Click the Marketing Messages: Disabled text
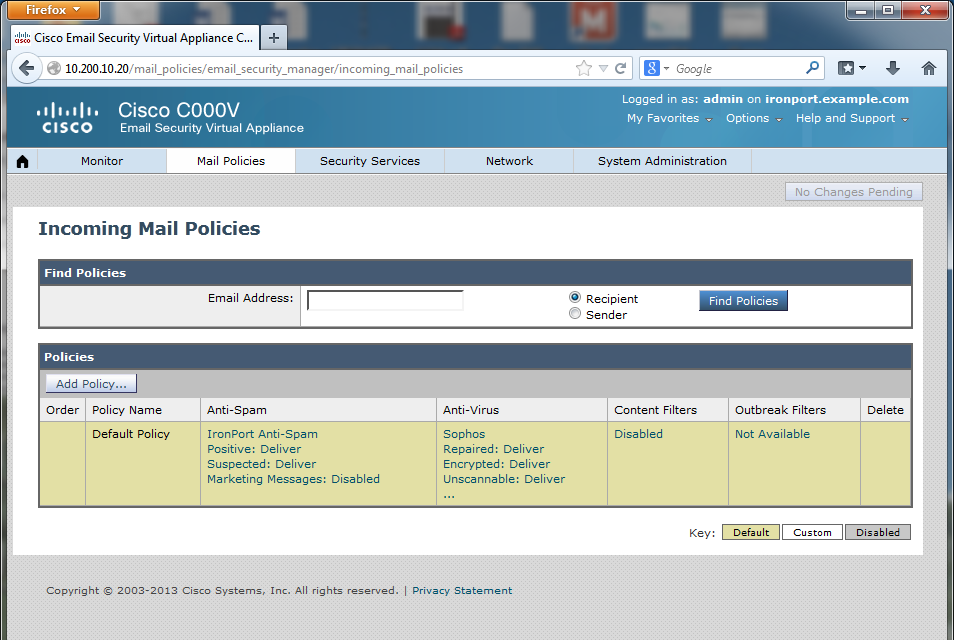 [x=293, y=479]
